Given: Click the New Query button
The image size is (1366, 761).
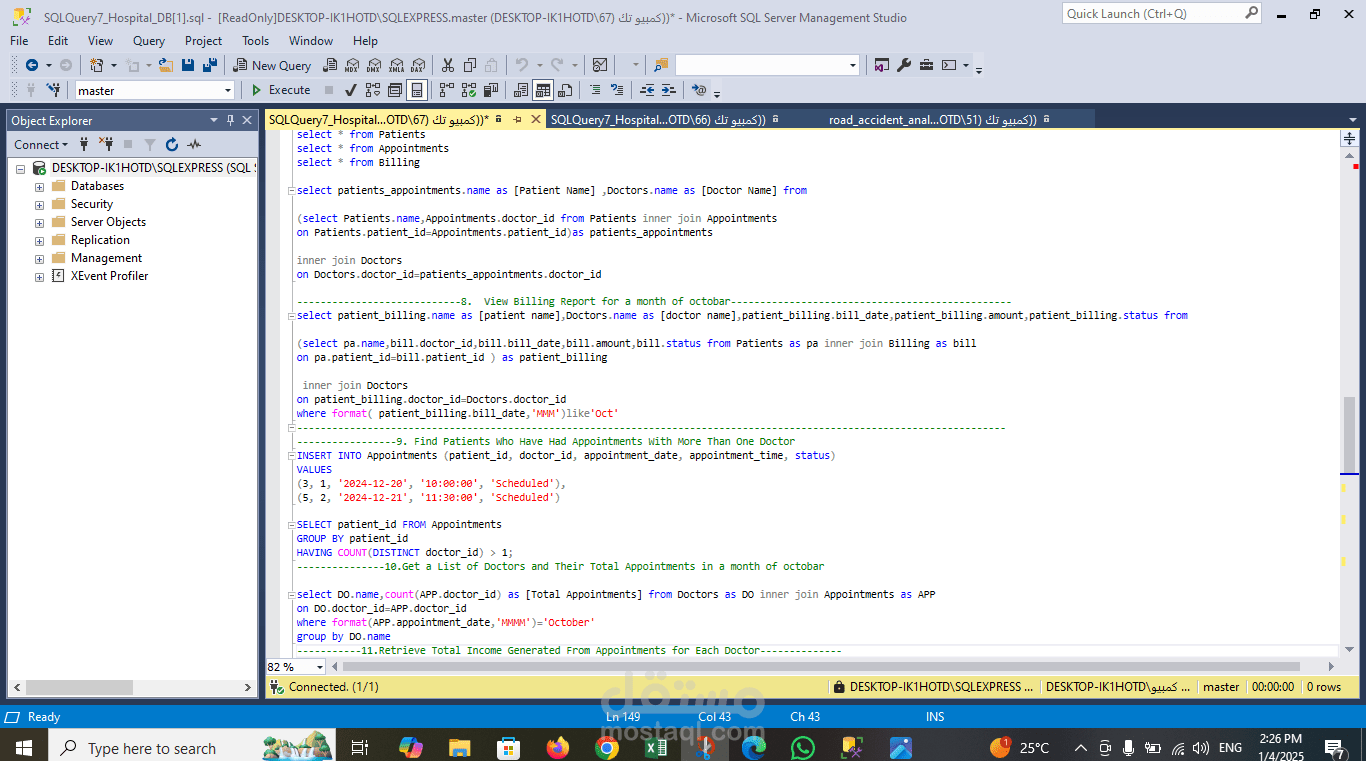Looking at the screenshot, I should [x=273, y=65].
